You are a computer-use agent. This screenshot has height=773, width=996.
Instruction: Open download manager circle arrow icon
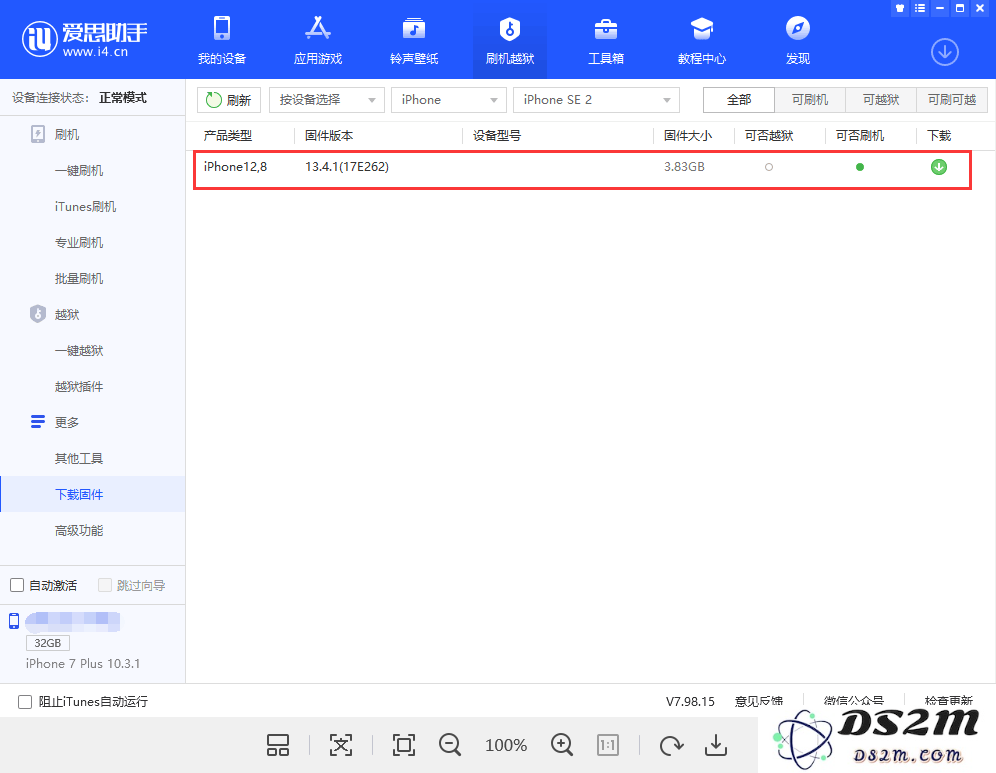(x=945, y=52)
